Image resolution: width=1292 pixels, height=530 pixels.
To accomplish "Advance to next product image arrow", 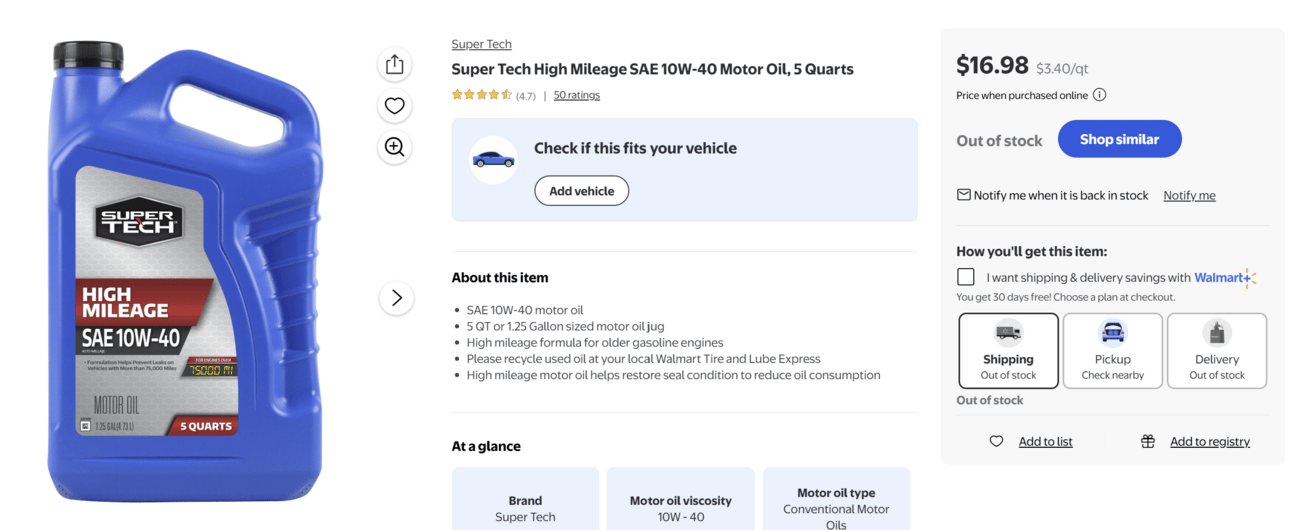I will click(396, 297).
